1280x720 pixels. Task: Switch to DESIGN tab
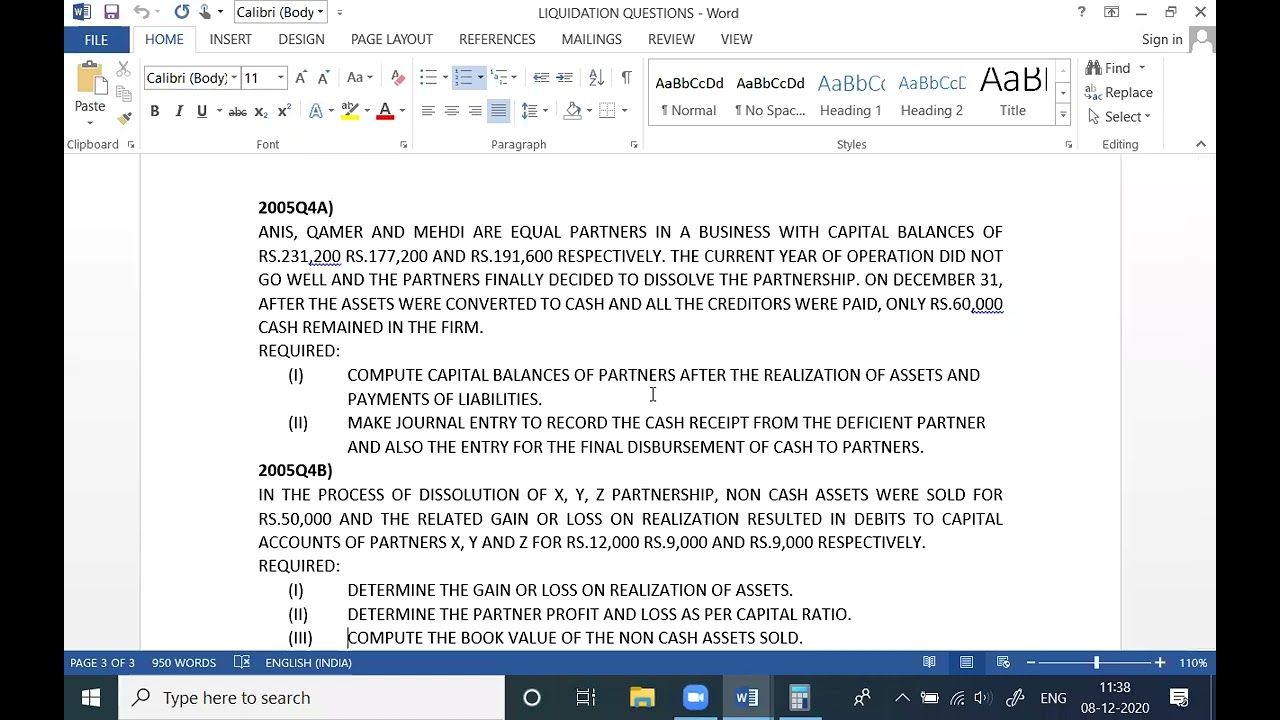(x=301, y=39)
